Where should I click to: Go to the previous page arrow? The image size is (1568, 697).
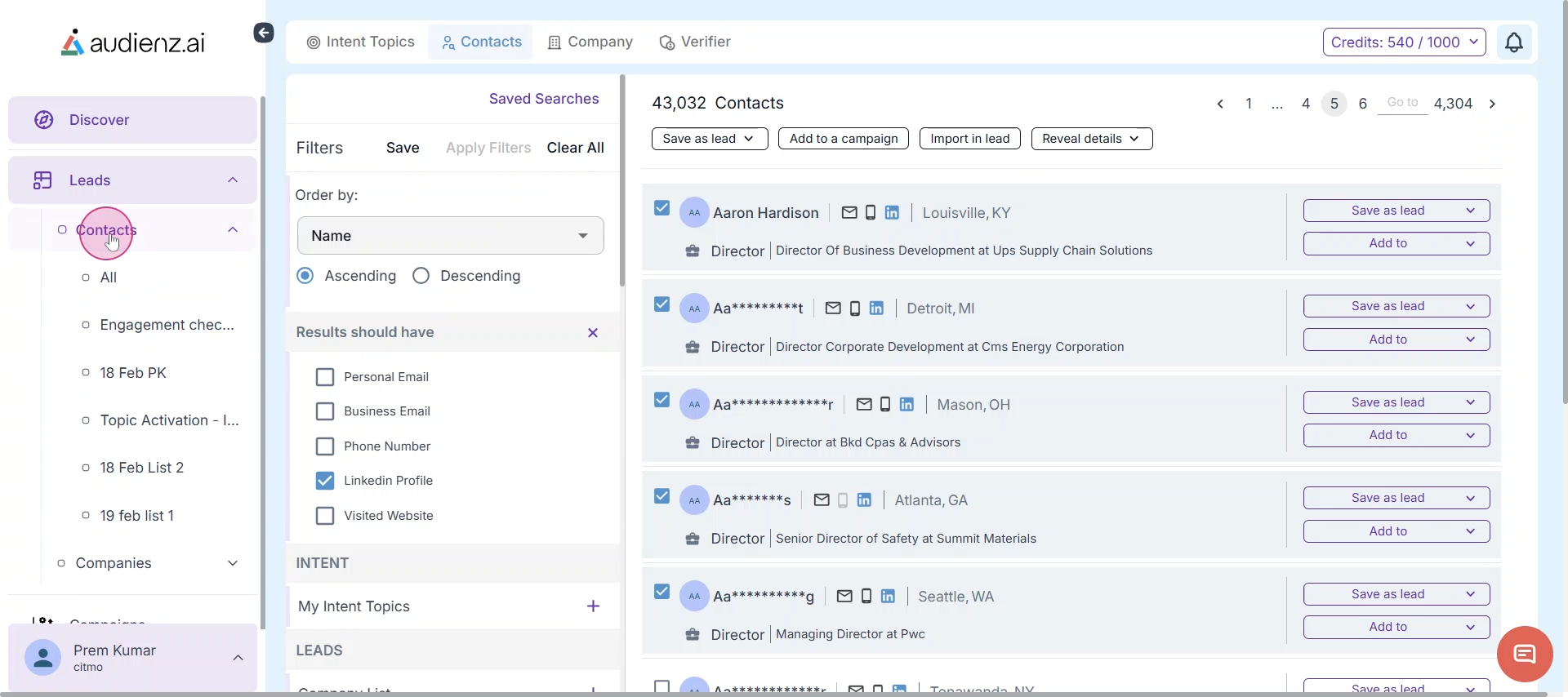point(1220,104)
